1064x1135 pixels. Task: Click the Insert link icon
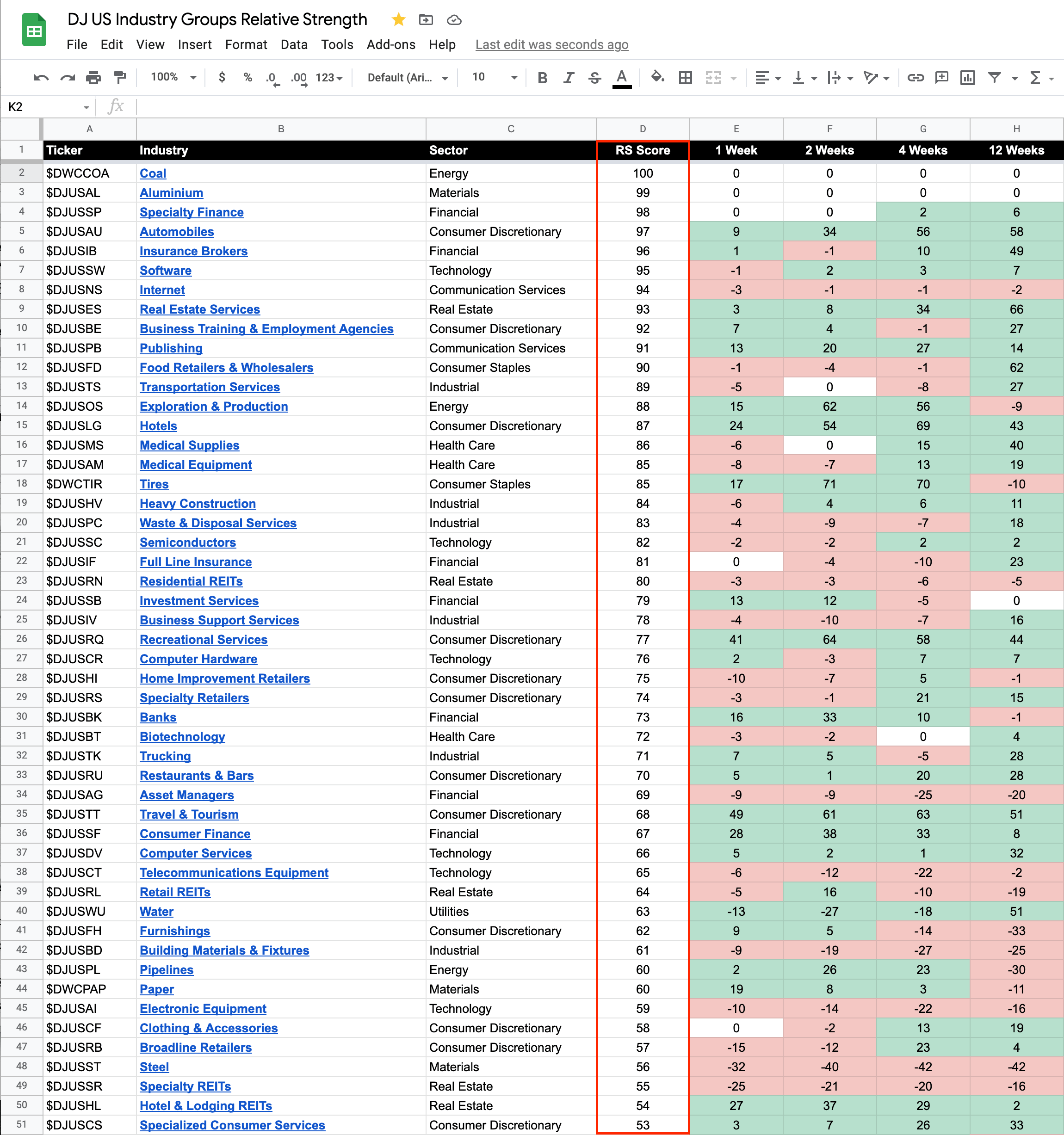(916, 78)
